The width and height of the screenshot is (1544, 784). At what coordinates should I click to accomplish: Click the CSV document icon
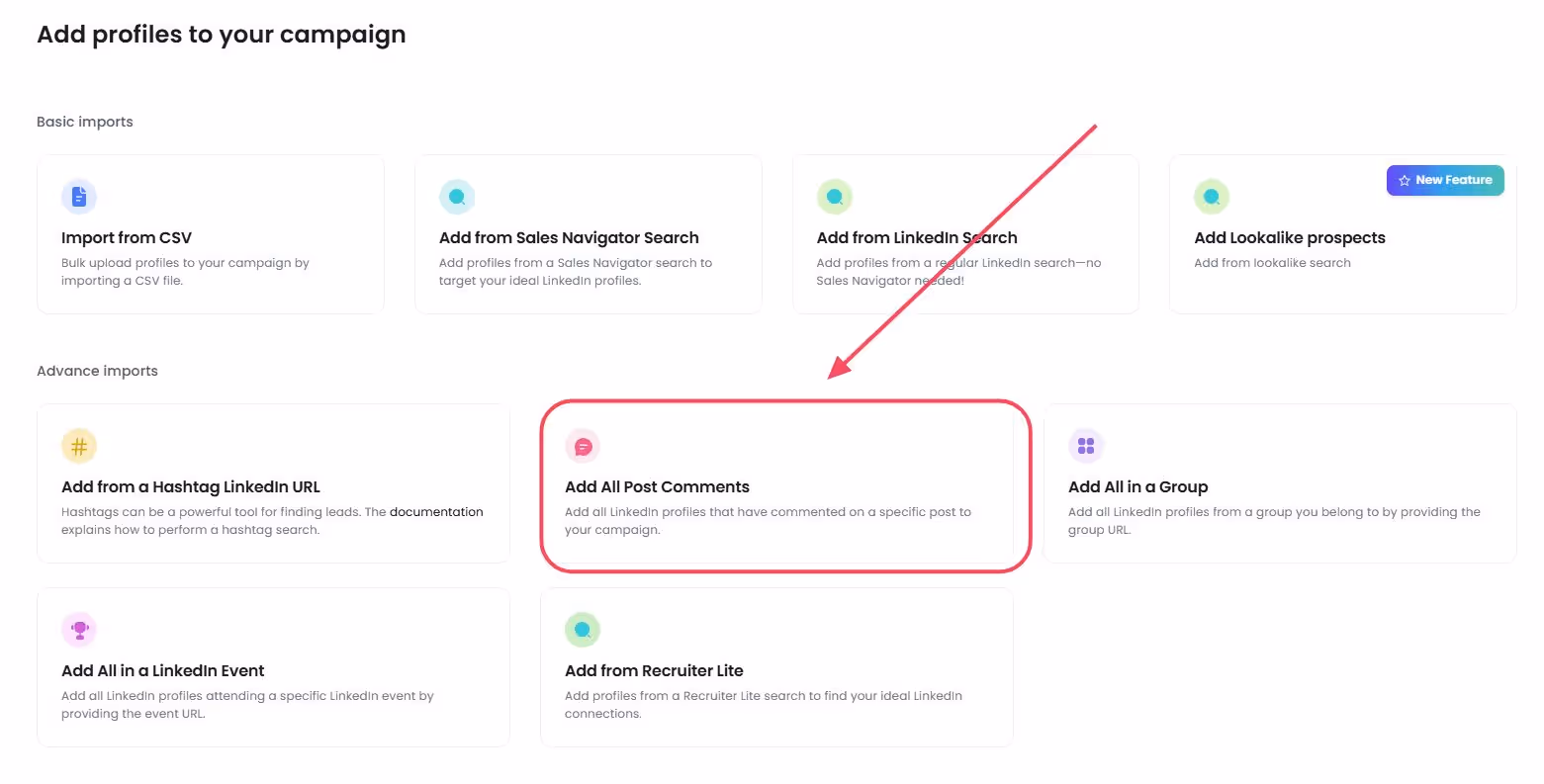click(79, 196)
